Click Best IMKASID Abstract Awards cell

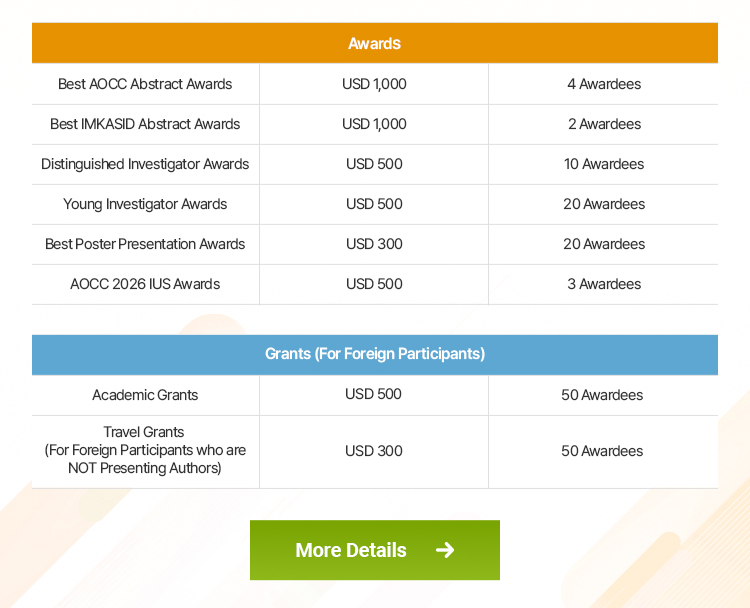(x=145, y=124)
